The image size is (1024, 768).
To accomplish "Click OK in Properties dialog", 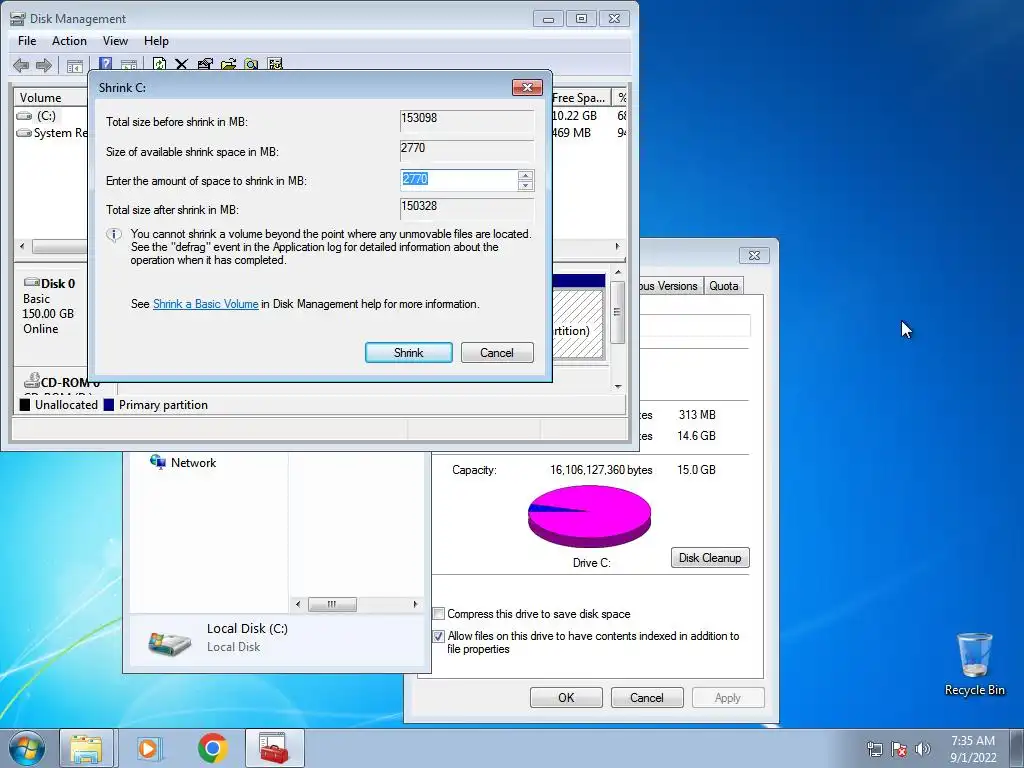I will pyautogui.click(x=566, y=697).
